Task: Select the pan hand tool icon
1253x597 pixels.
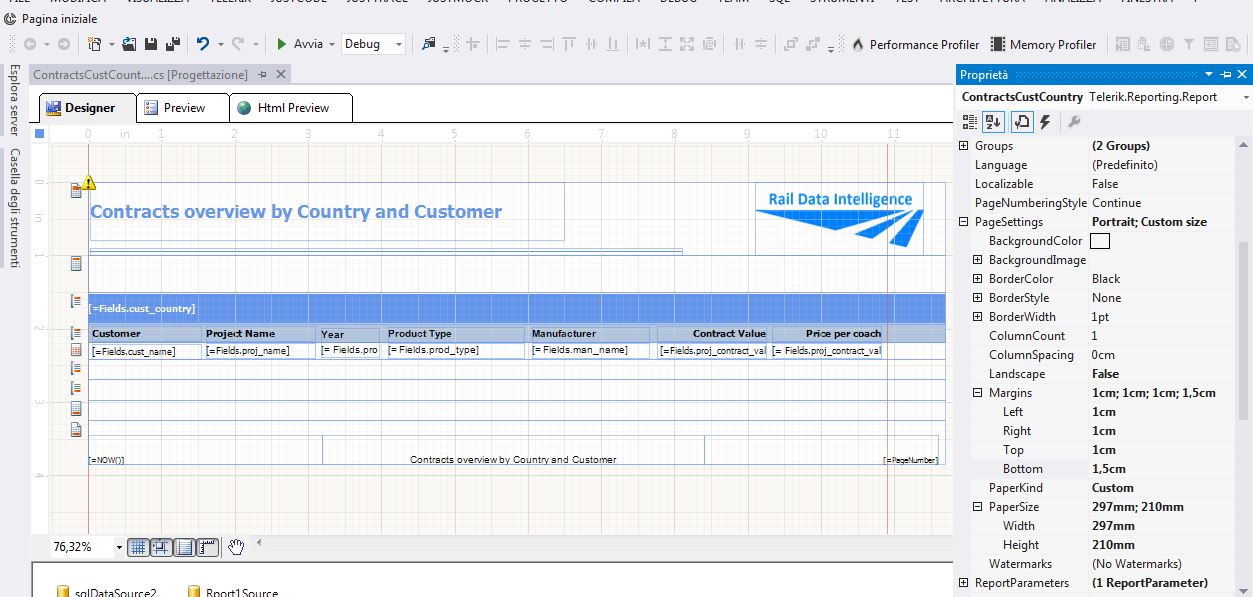Action: pos(236,546)
